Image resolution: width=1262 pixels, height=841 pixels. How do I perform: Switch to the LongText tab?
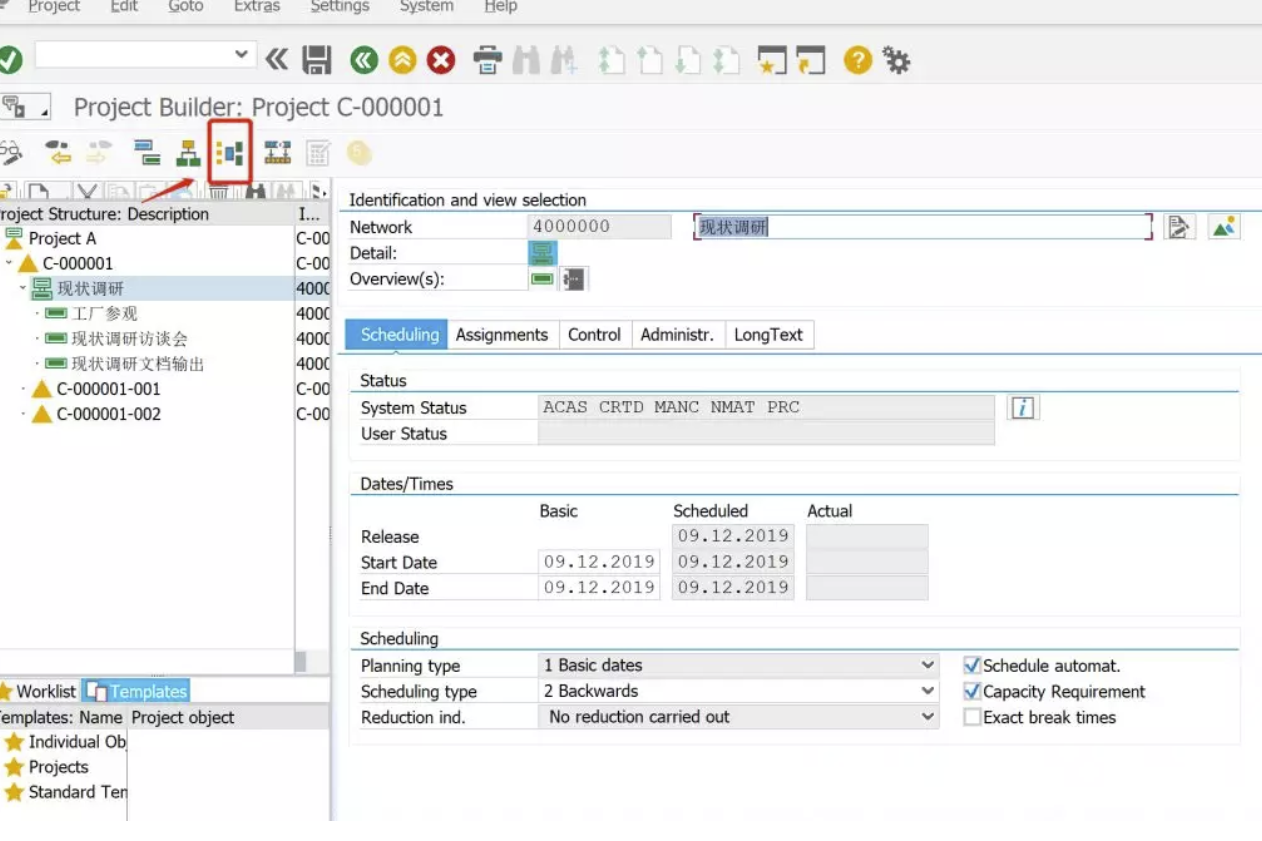click(x=768, y=335)
